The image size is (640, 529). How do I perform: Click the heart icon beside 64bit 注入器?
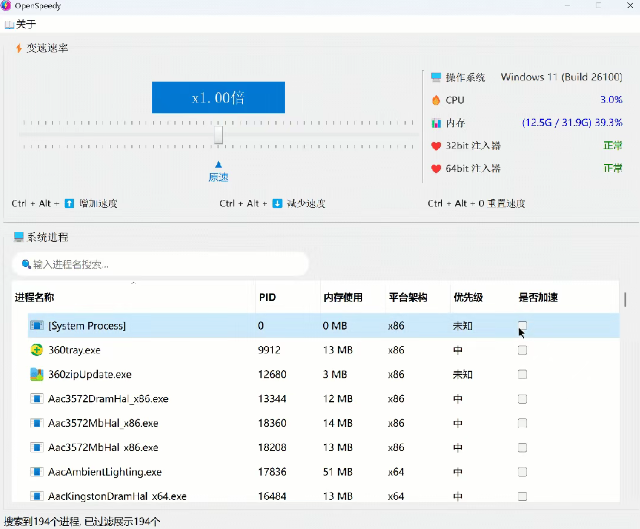pos(436,168)
